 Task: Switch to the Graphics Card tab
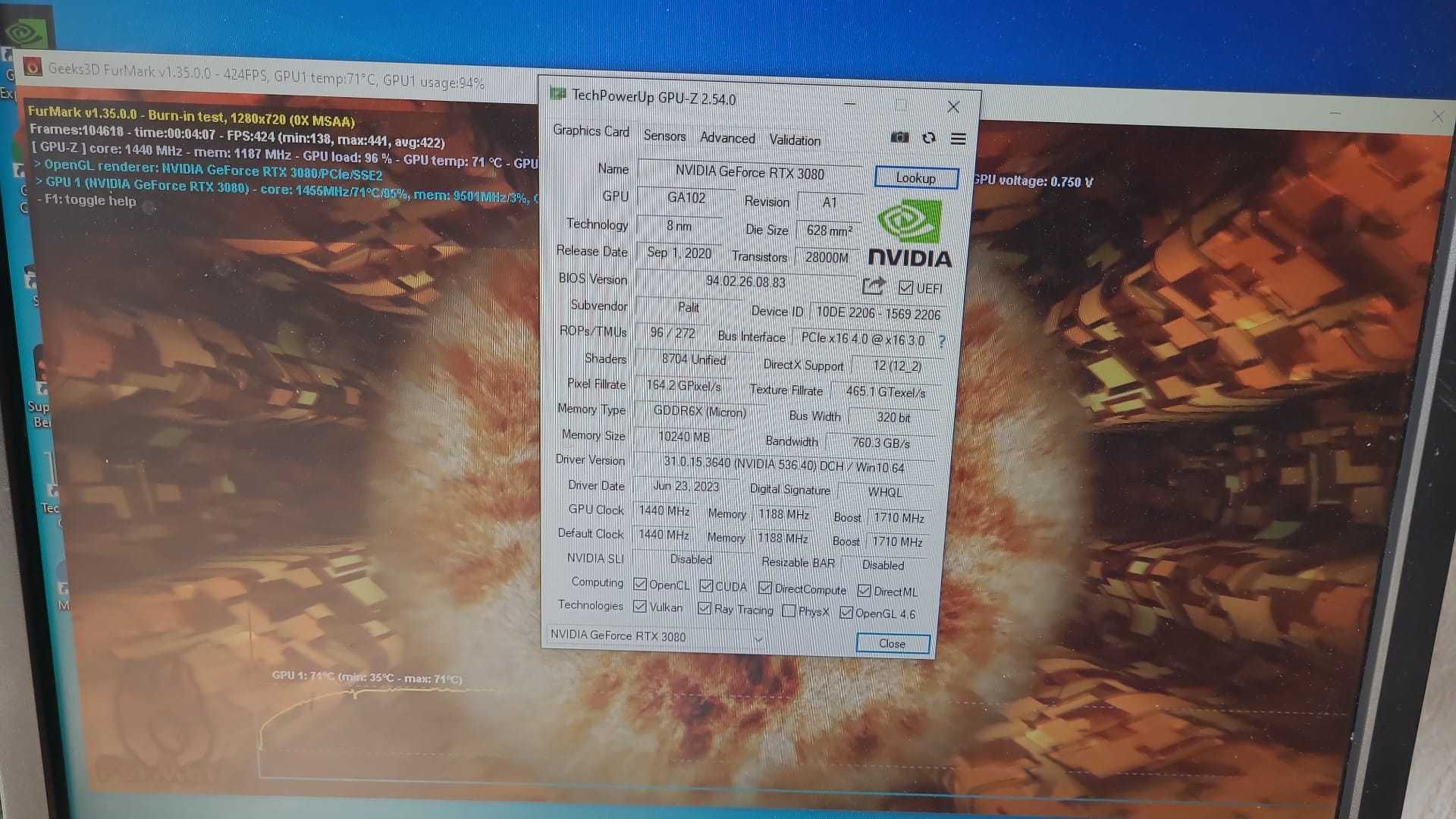tap(591, 130)
